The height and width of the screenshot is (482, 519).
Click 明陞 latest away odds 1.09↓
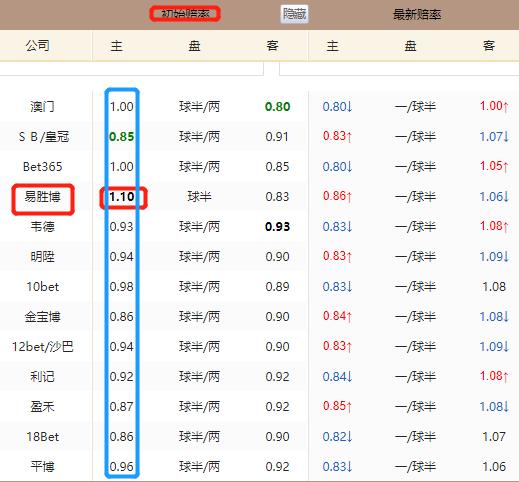pos(494,257)
